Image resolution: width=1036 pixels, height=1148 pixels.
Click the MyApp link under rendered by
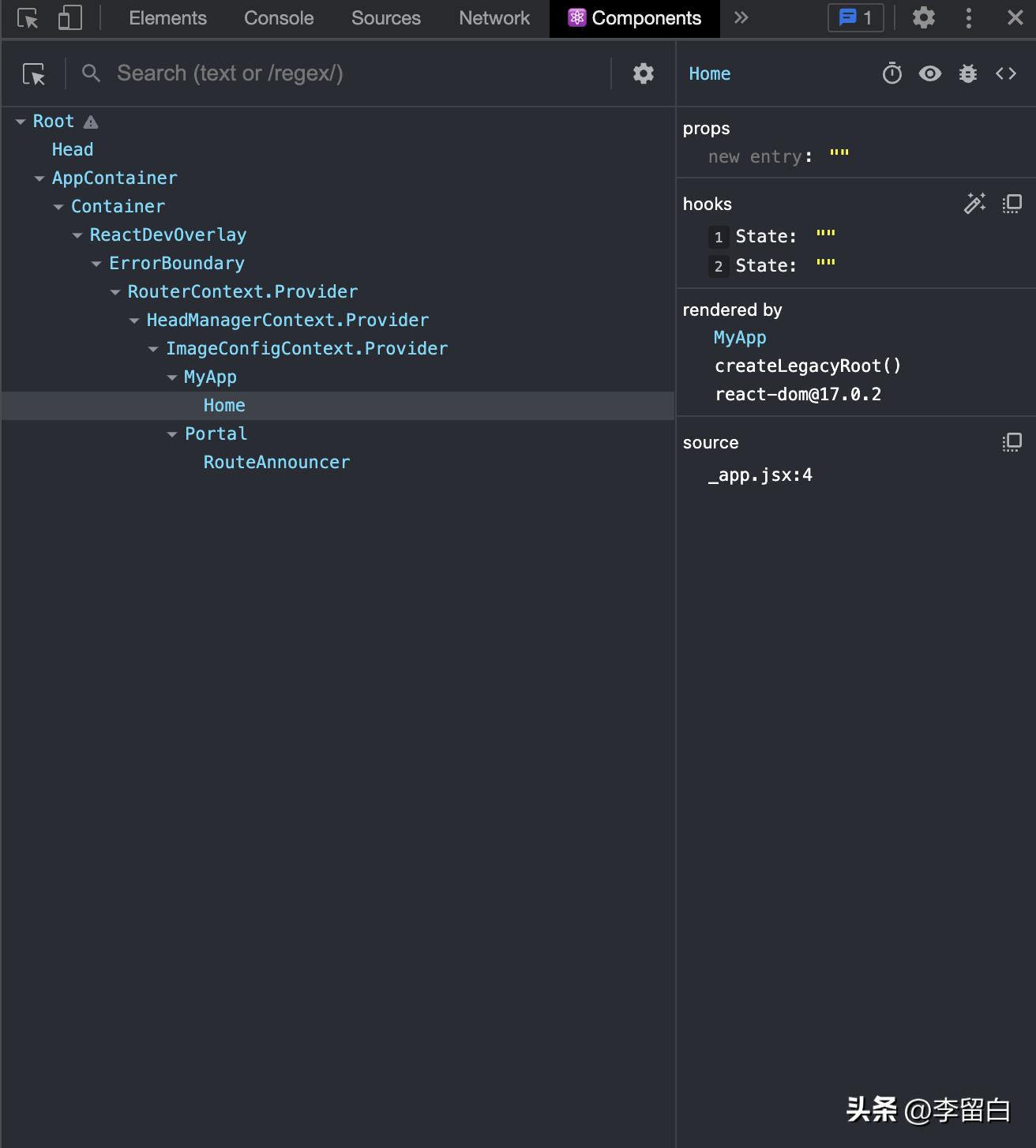pos(740,337)
